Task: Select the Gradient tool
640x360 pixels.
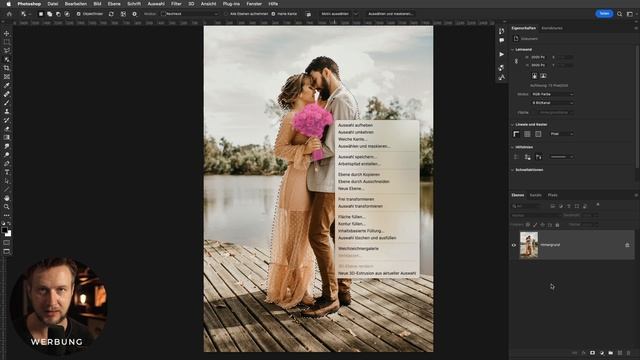Action: click(x=7, y=138)
